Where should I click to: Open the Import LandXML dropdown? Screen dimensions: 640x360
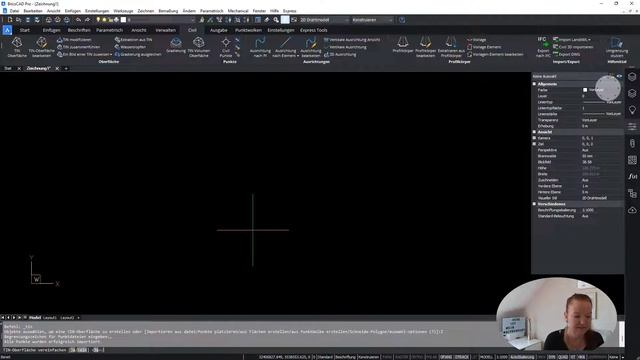(x=589, y=40)
